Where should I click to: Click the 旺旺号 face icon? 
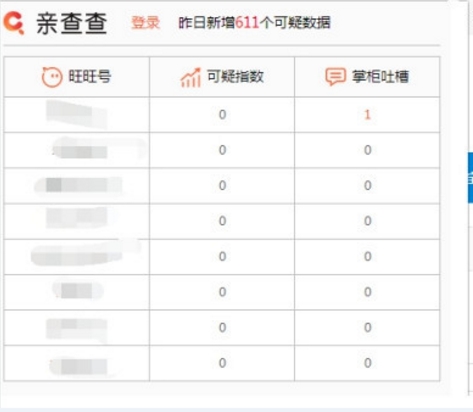(52, 77)
